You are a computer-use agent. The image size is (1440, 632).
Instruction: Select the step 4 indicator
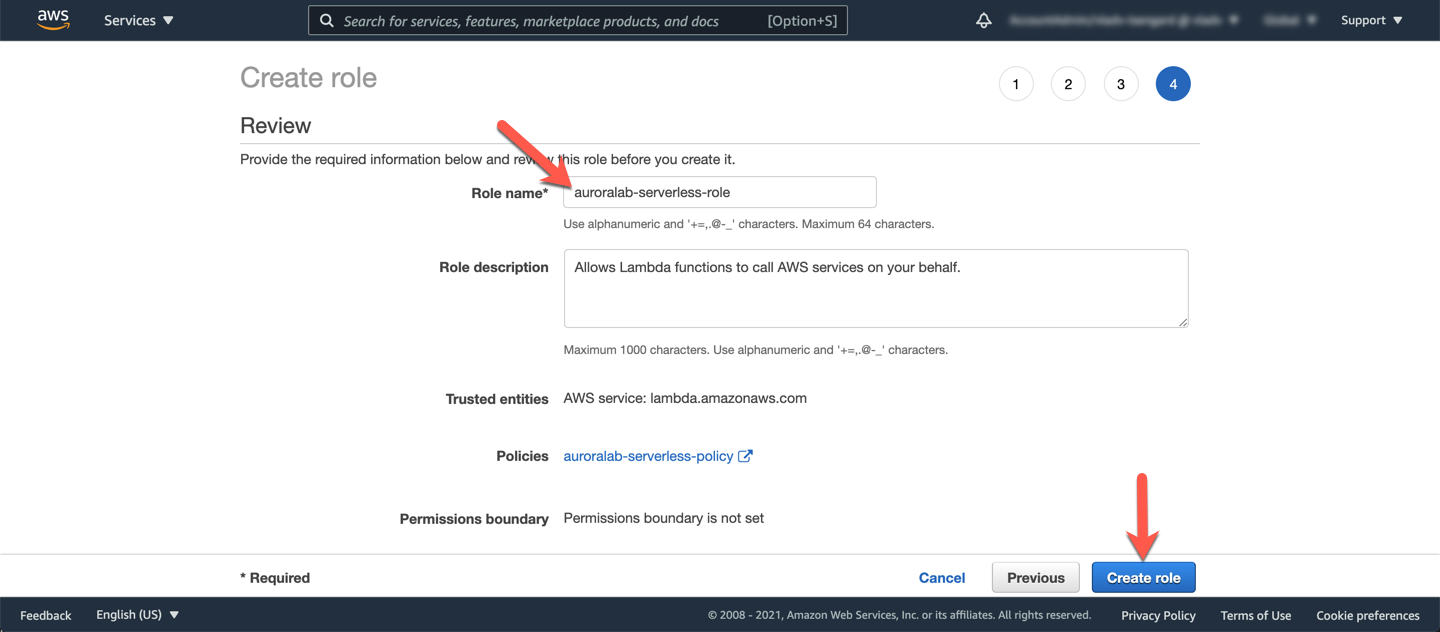(1173, 84)
